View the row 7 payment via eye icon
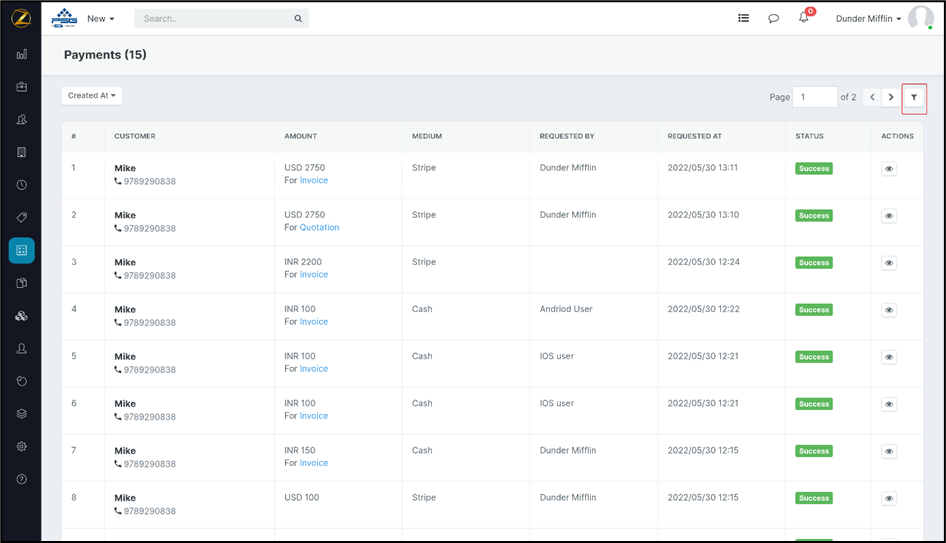Viewport: 946px width, 543px height. pyautogui.click(x=889, y=451)
